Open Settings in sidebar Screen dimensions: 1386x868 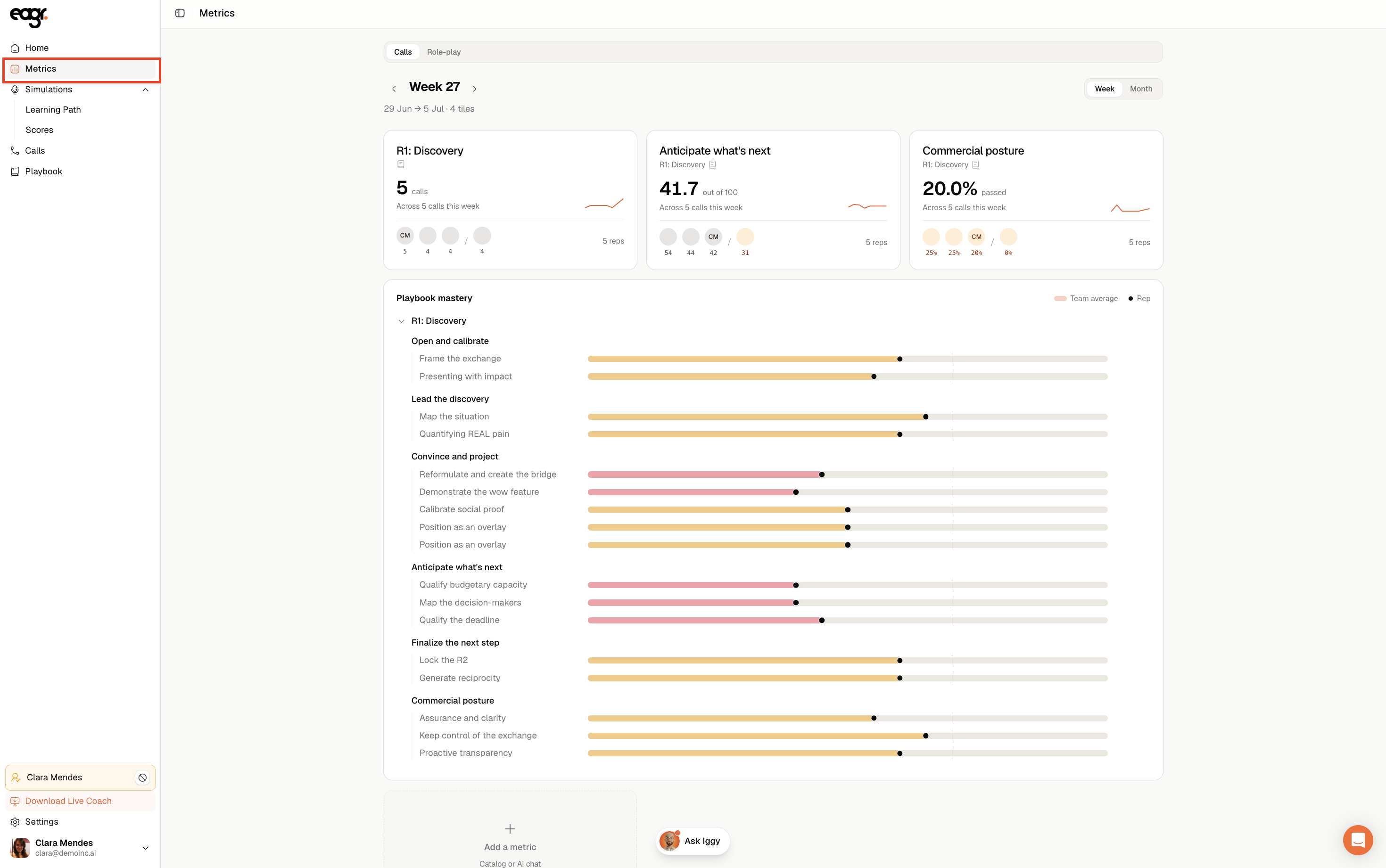81,822
